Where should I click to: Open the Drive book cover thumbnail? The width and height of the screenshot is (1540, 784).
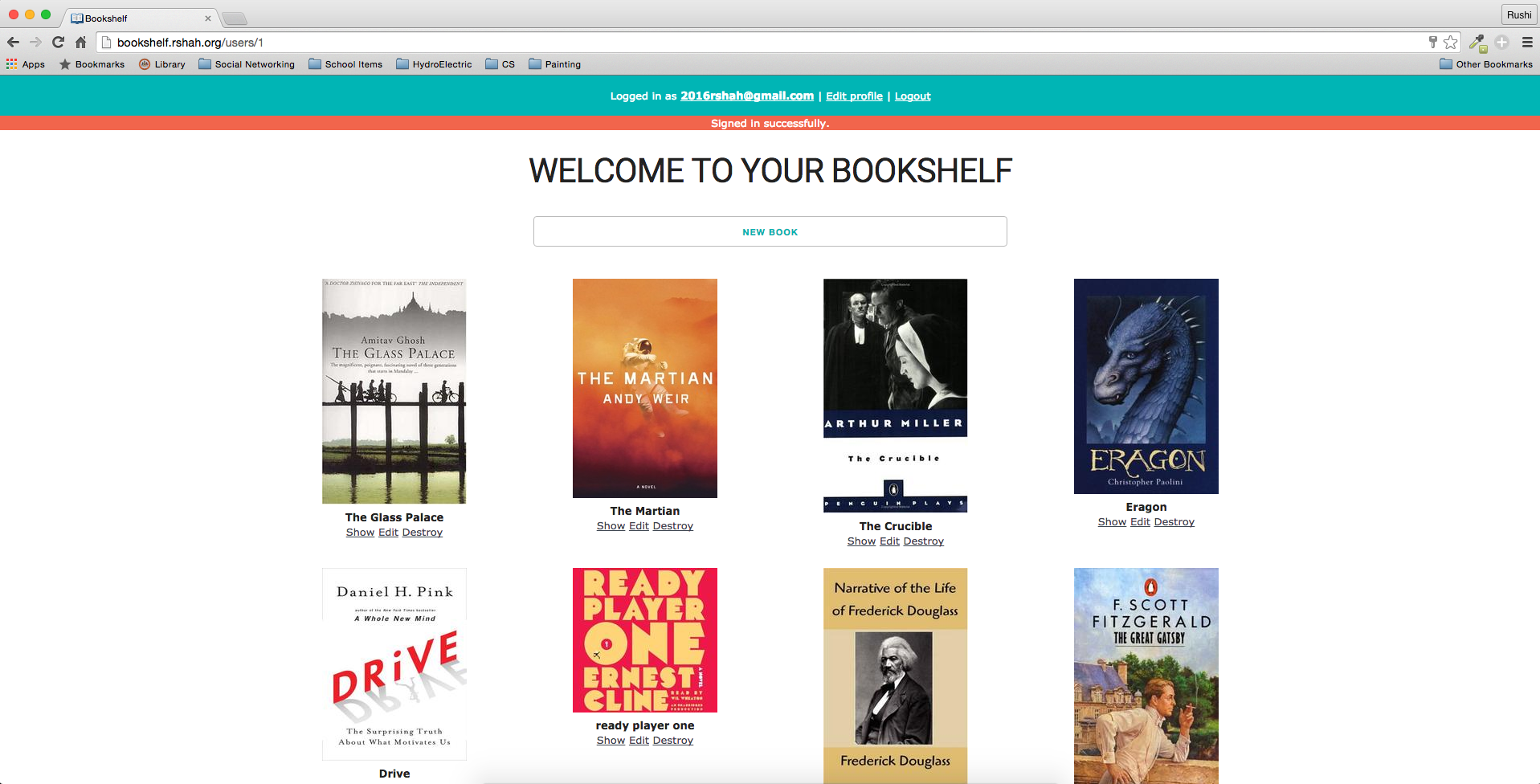[x=394, y=664]
